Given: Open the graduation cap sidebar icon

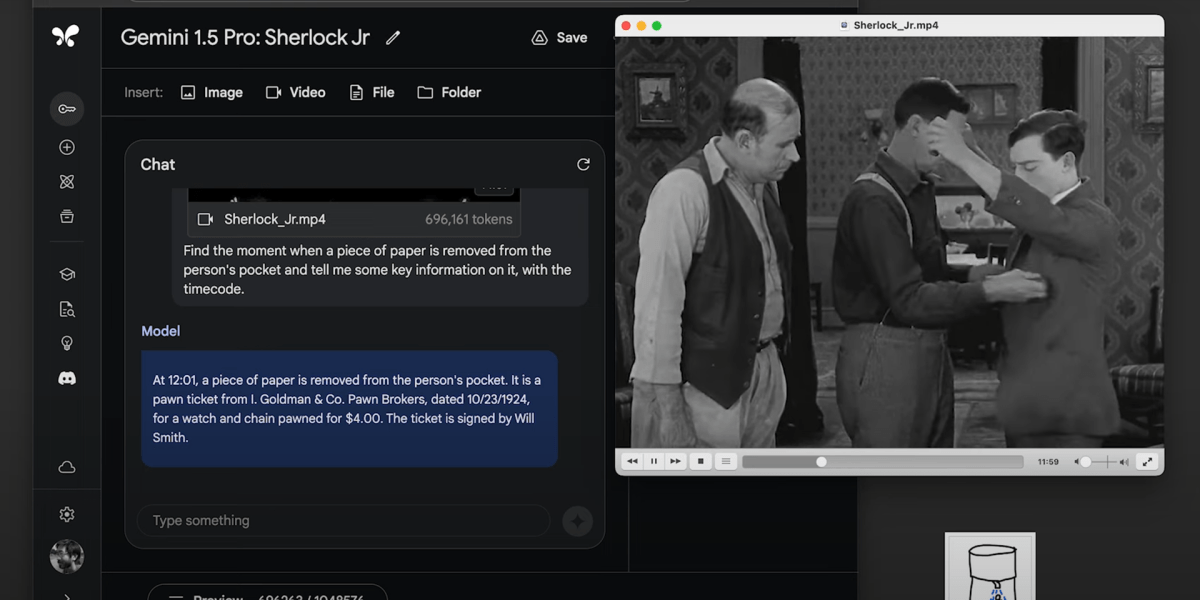Looking at the screenshot, I should tap(67, 274).
